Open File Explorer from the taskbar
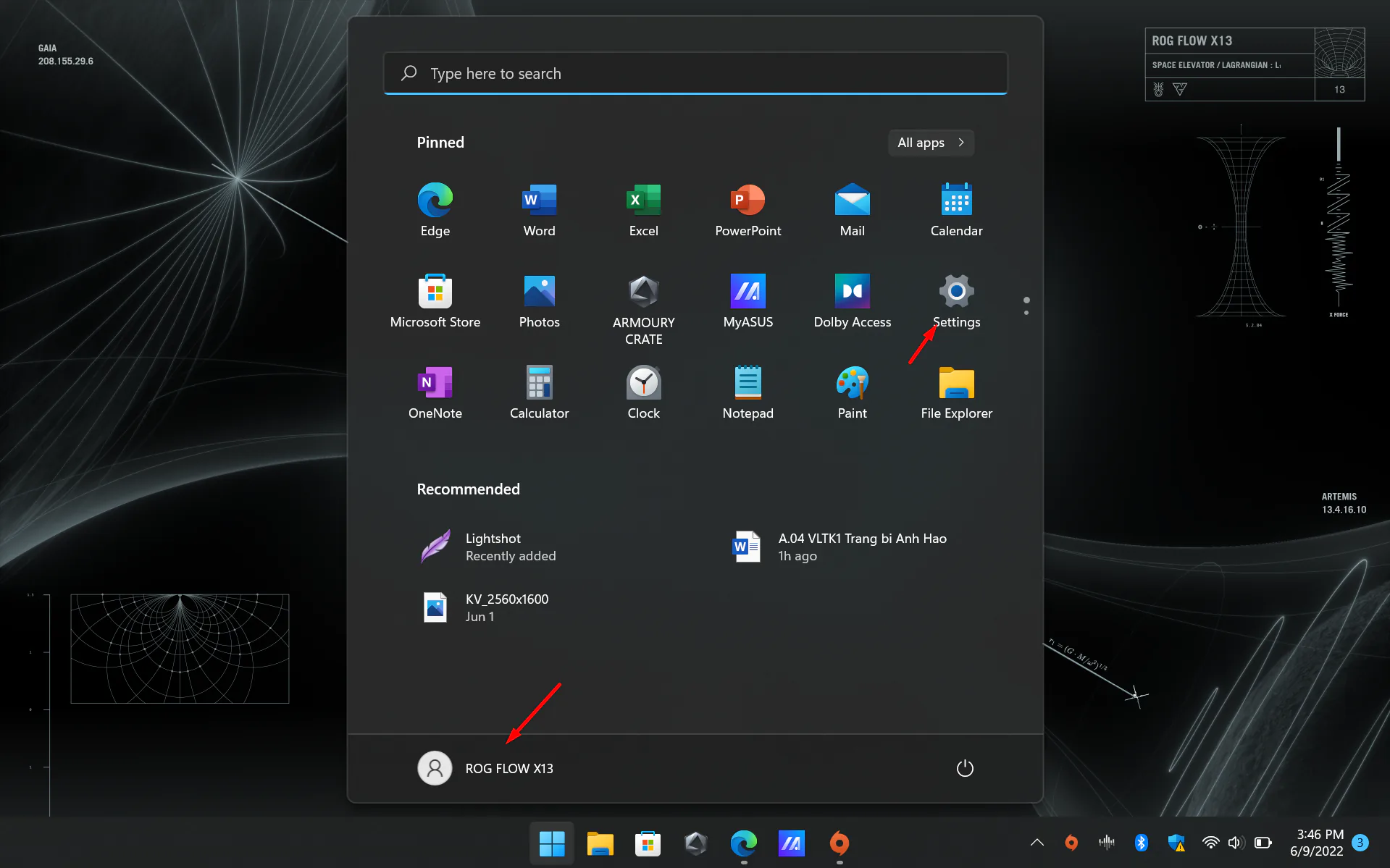The image size is (1390, 868). pyautogui.click(x=600, y=843)
